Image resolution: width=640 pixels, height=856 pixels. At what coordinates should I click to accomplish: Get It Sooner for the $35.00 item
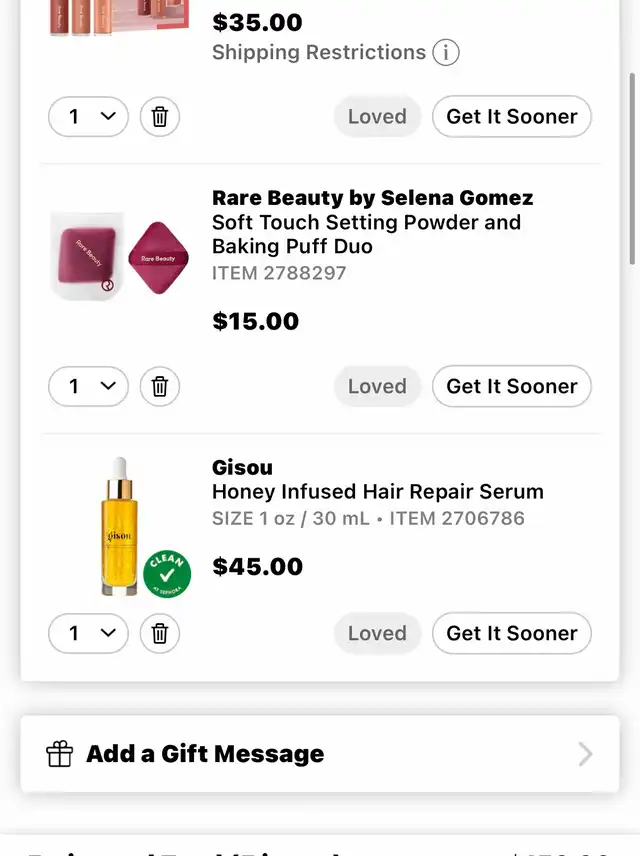point(512,116)
